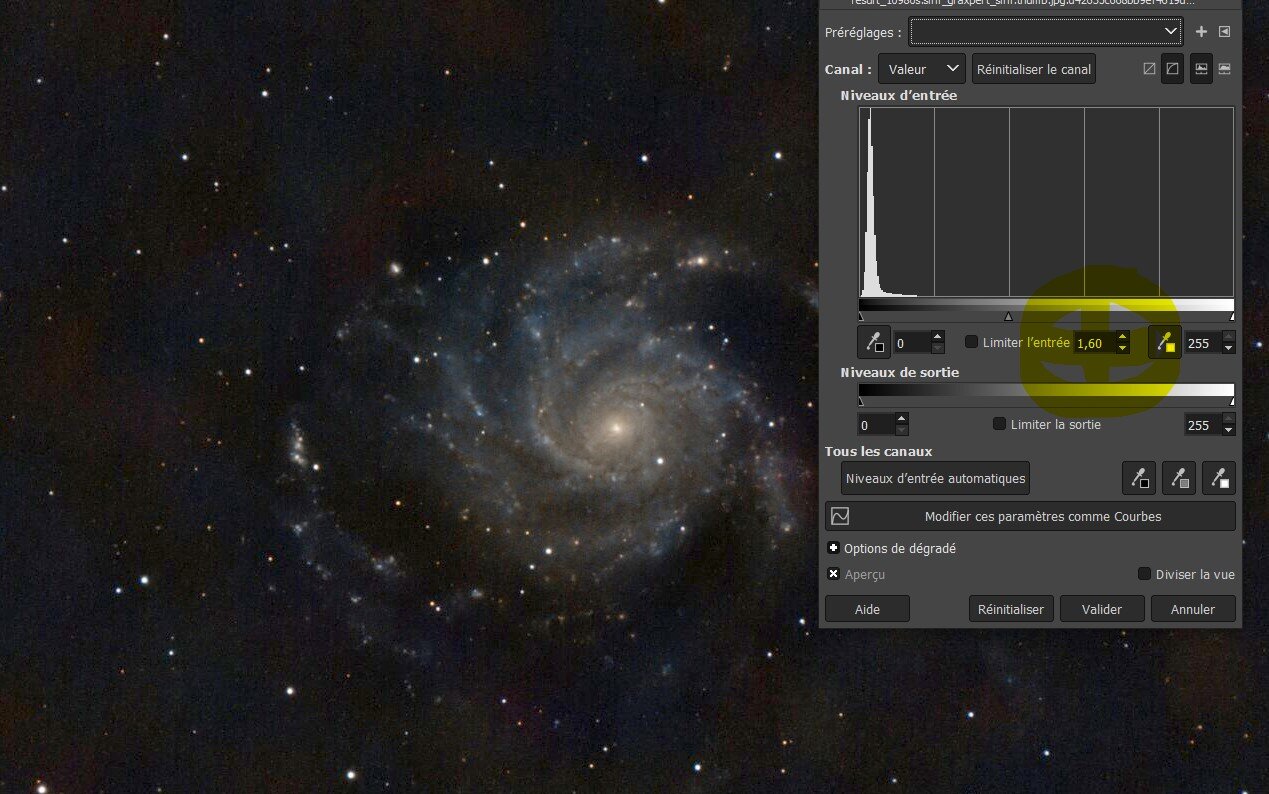Pick input white point with eyedropper

coord(1164,342)
